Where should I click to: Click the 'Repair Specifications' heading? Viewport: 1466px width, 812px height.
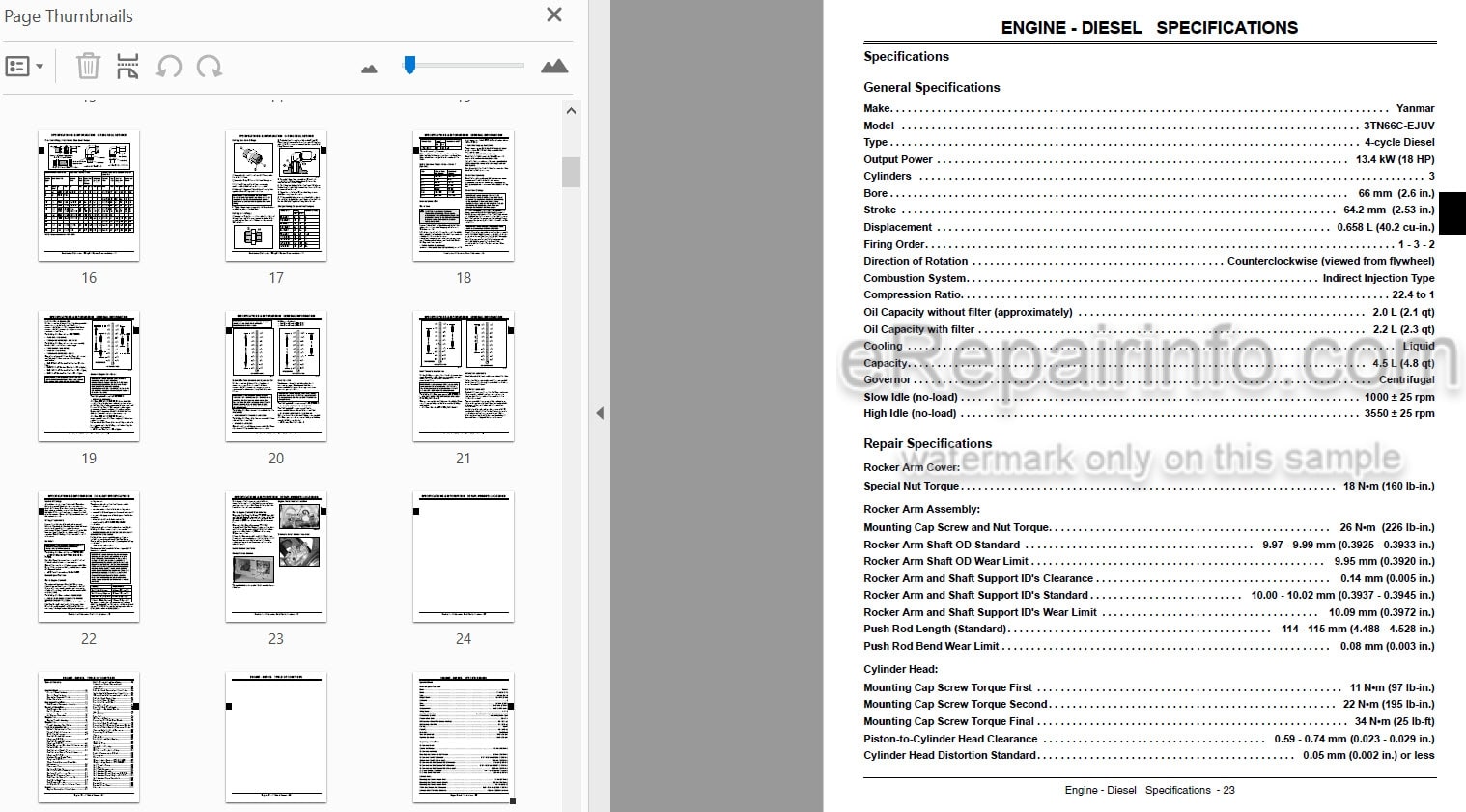point(927,443)
